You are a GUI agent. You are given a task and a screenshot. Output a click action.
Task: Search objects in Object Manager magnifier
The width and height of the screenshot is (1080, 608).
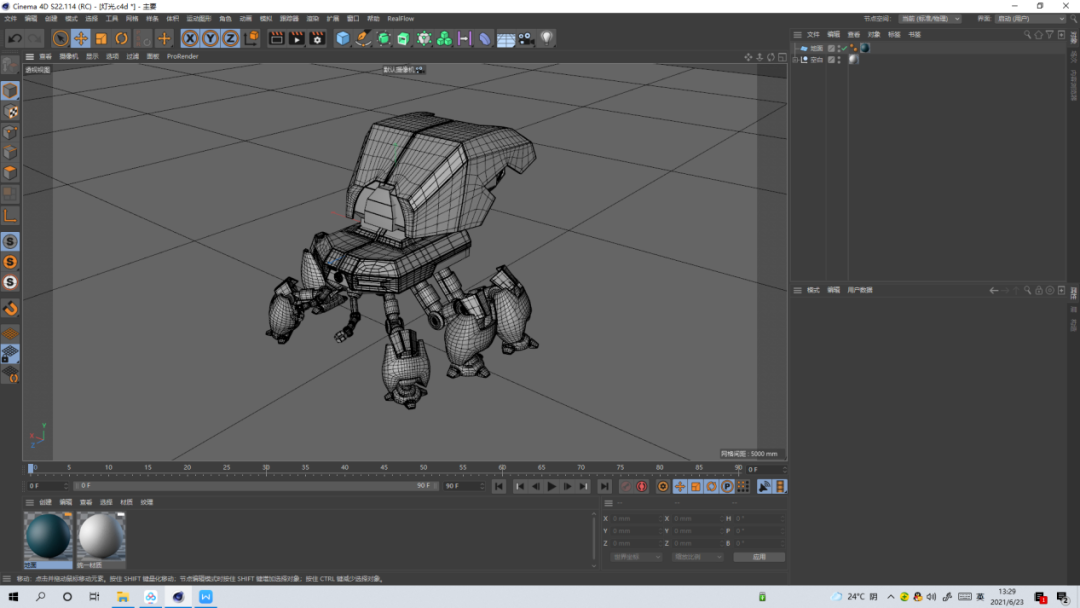(1027, 34)
